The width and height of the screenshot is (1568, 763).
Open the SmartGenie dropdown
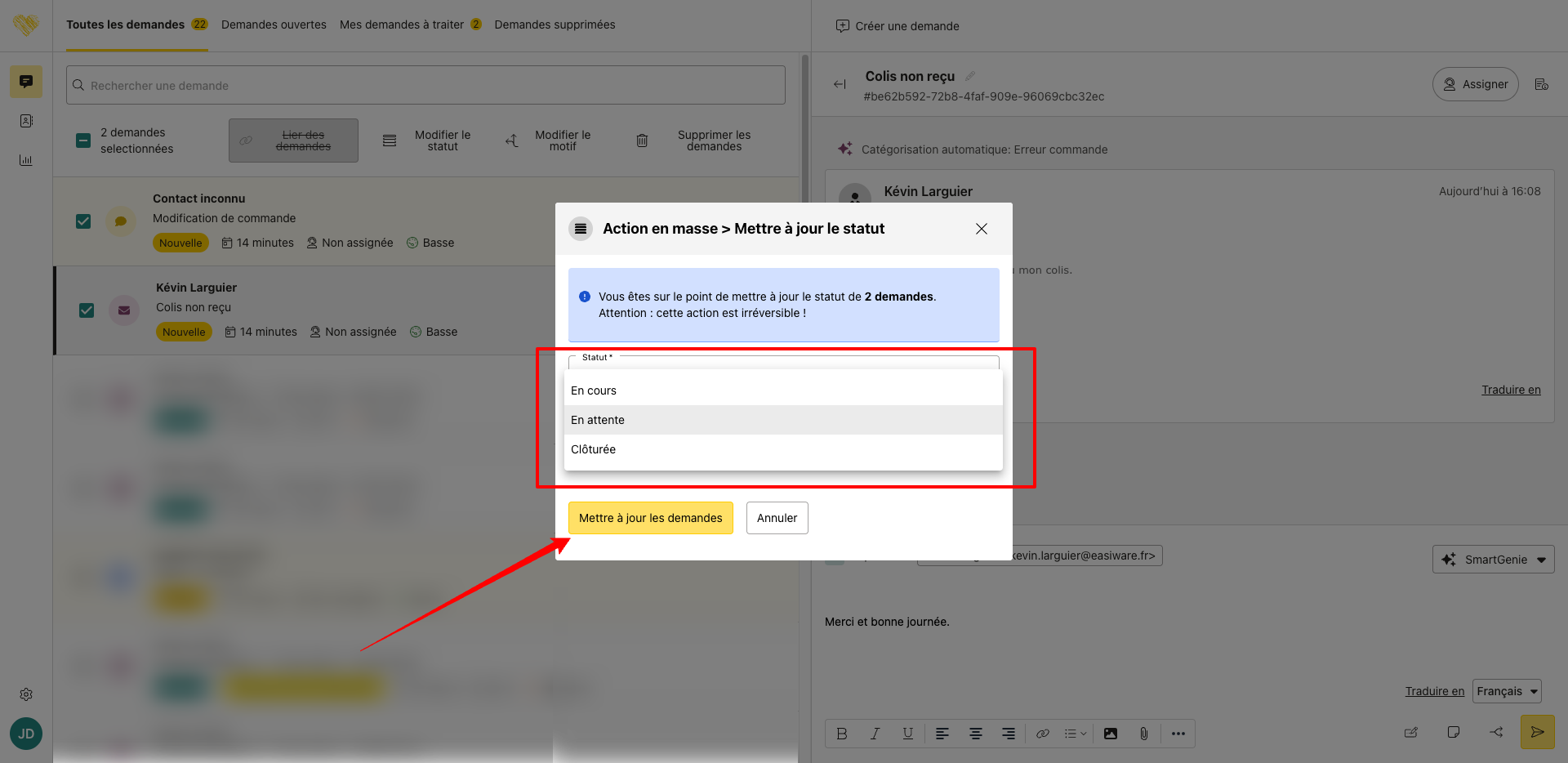point(1493,560)
